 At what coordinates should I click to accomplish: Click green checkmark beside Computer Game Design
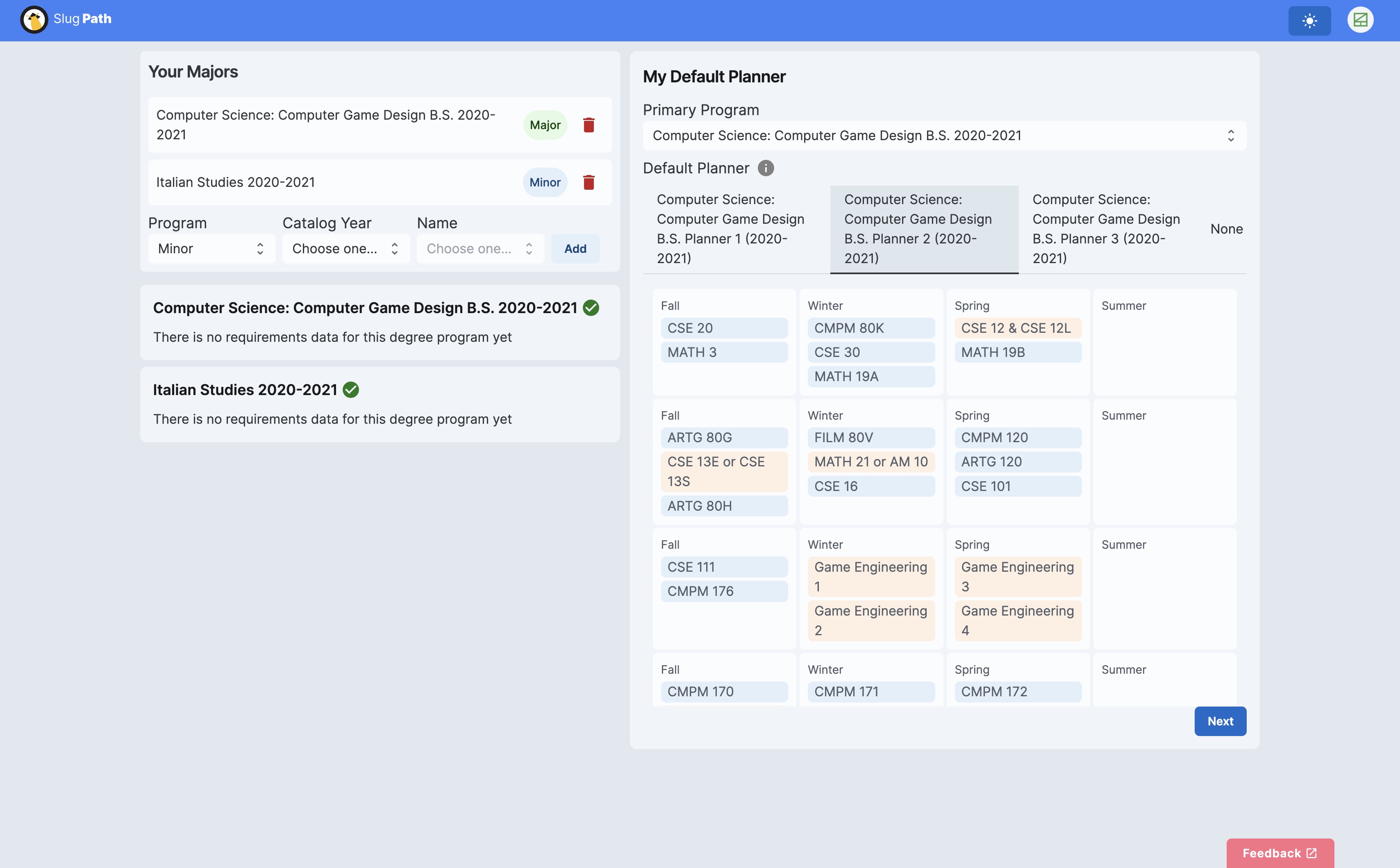click(x=591, y=308)
